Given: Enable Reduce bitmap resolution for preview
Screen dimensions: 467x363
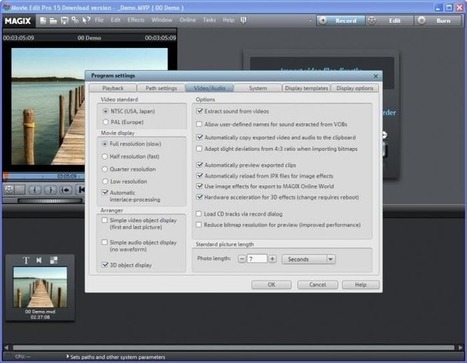Looking at the screenshot, I should [x=199, y=225].
